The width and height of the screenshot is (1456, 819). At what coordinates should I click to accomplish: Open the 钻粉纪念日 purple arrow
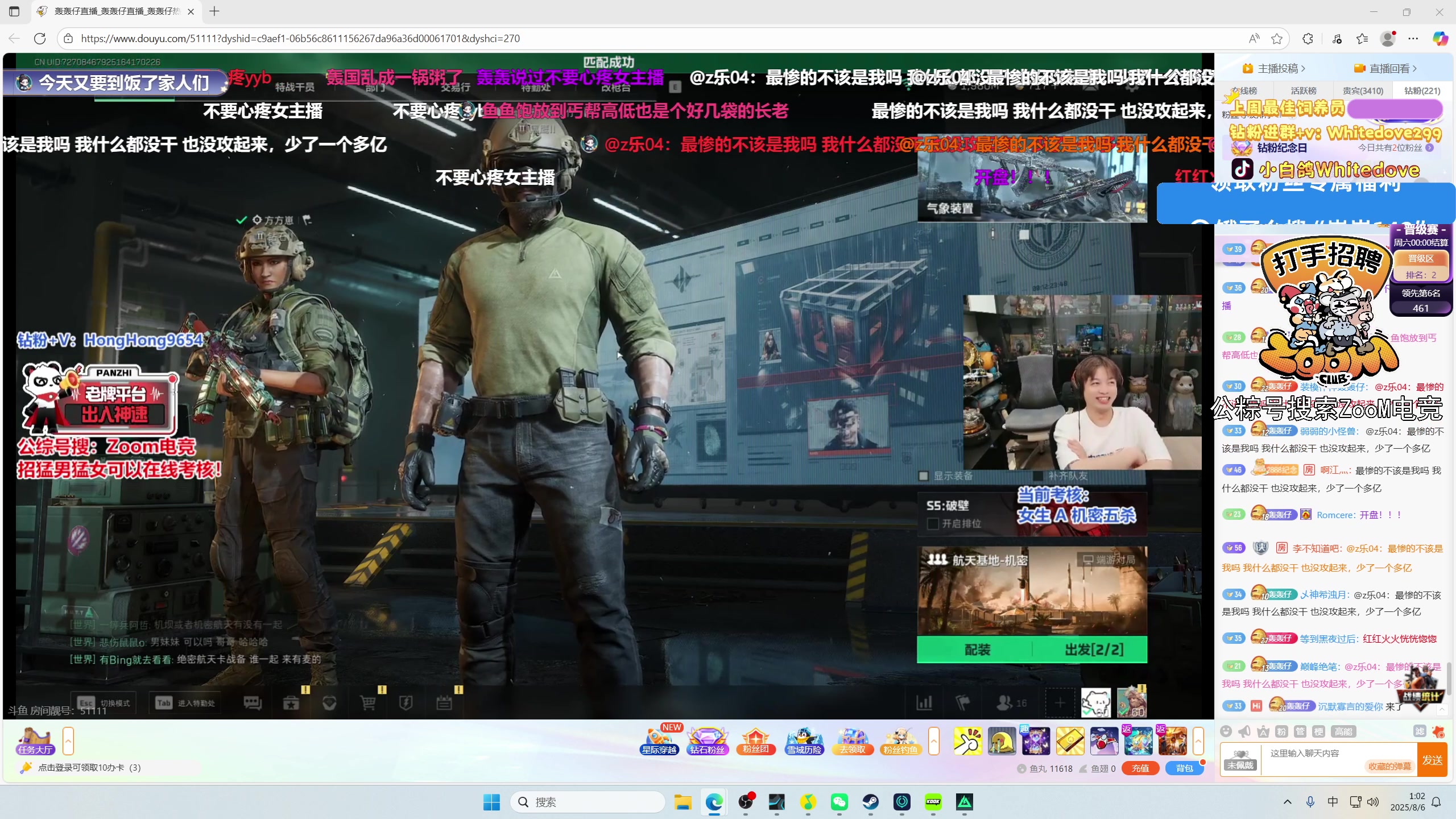[1430, 147]
